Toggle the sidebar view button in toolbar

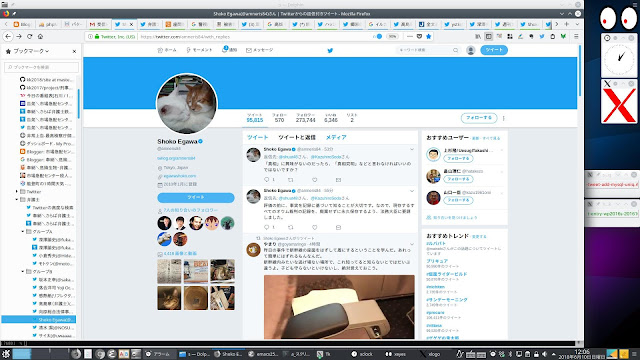(x=489, y=36)
